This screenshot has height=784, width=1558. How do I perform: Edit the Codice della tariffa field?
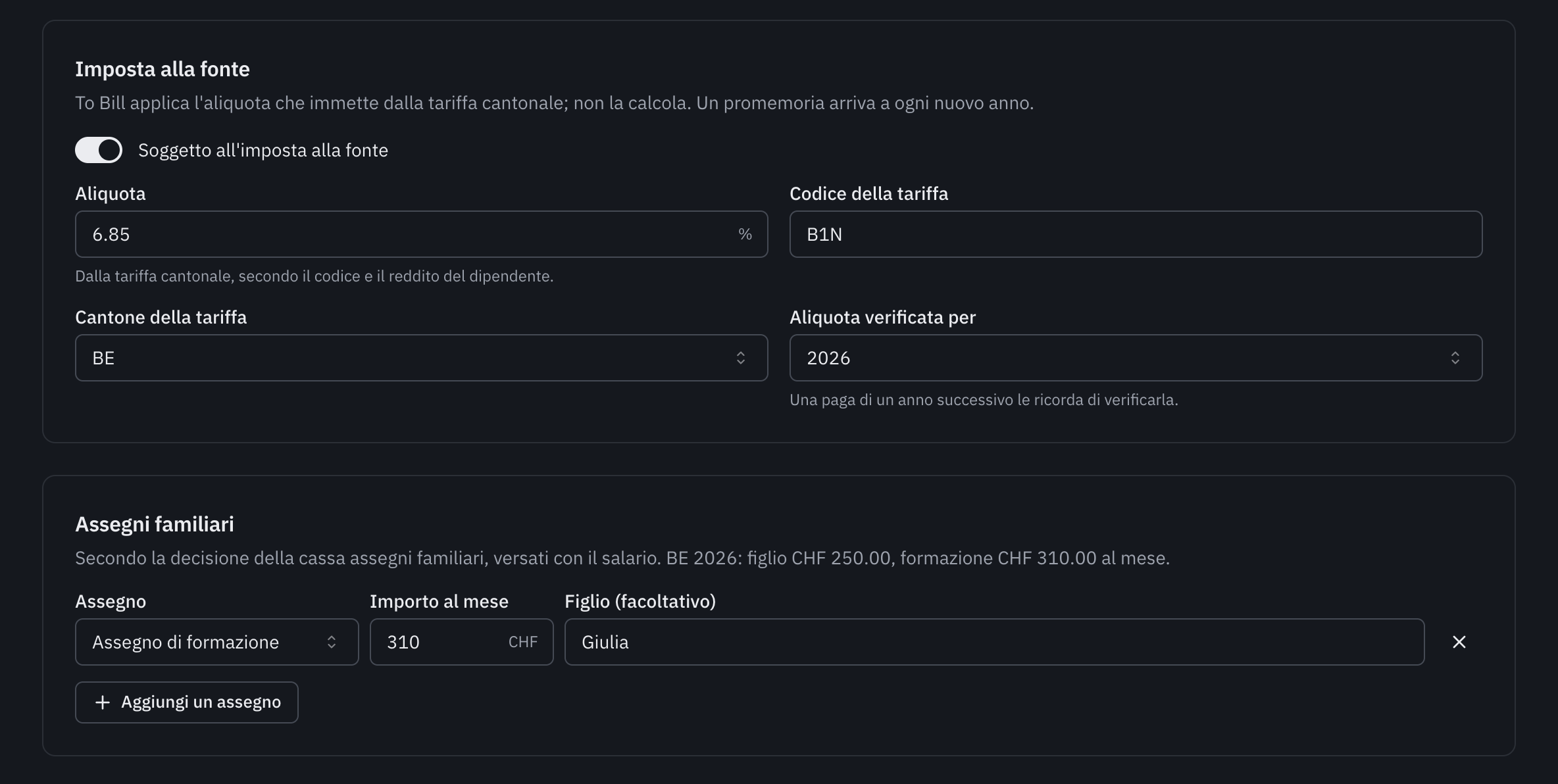pyautogui.click(x=1136, y=234)
